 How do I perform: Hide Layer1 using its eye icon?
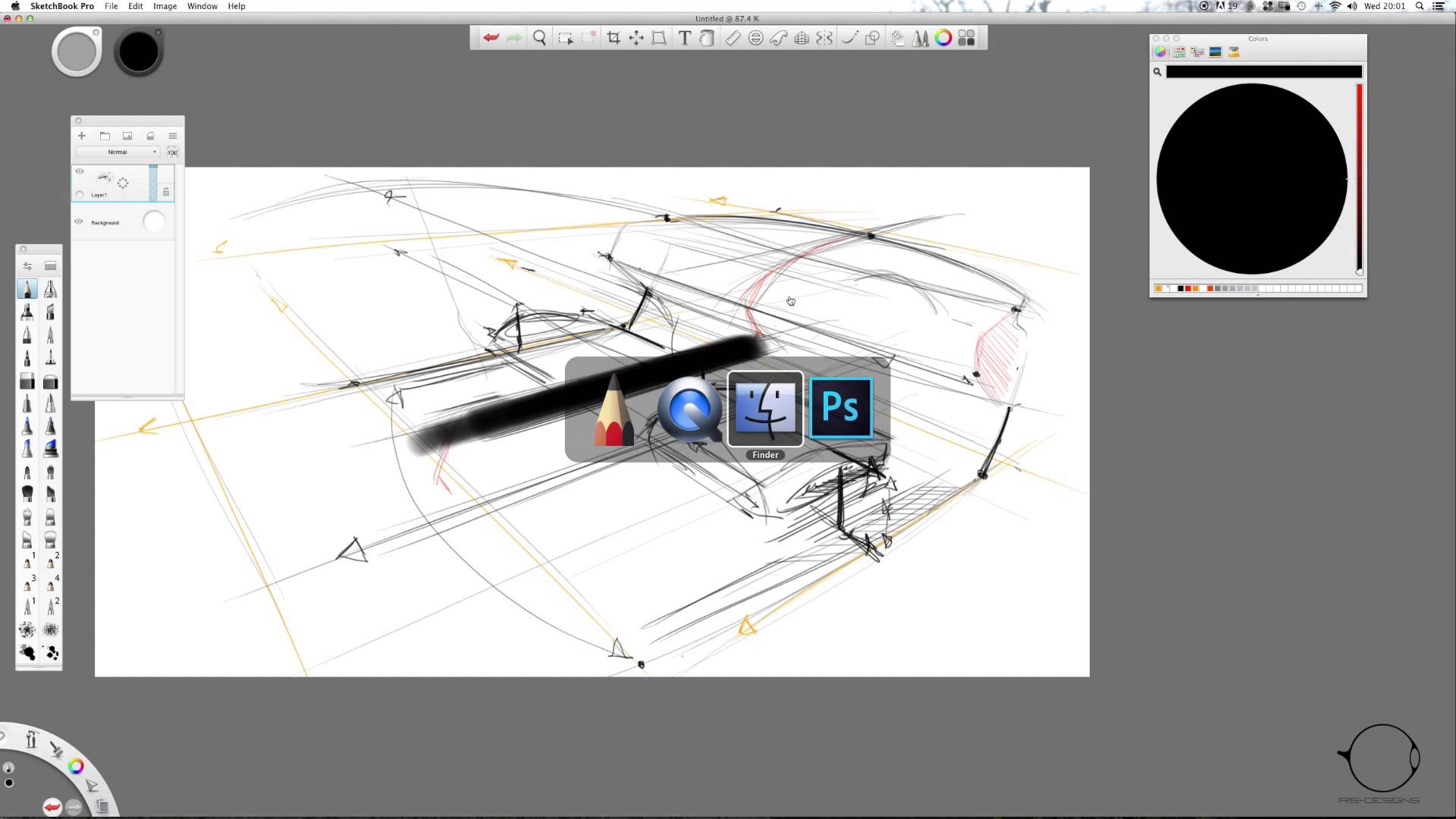click(80, 171)
